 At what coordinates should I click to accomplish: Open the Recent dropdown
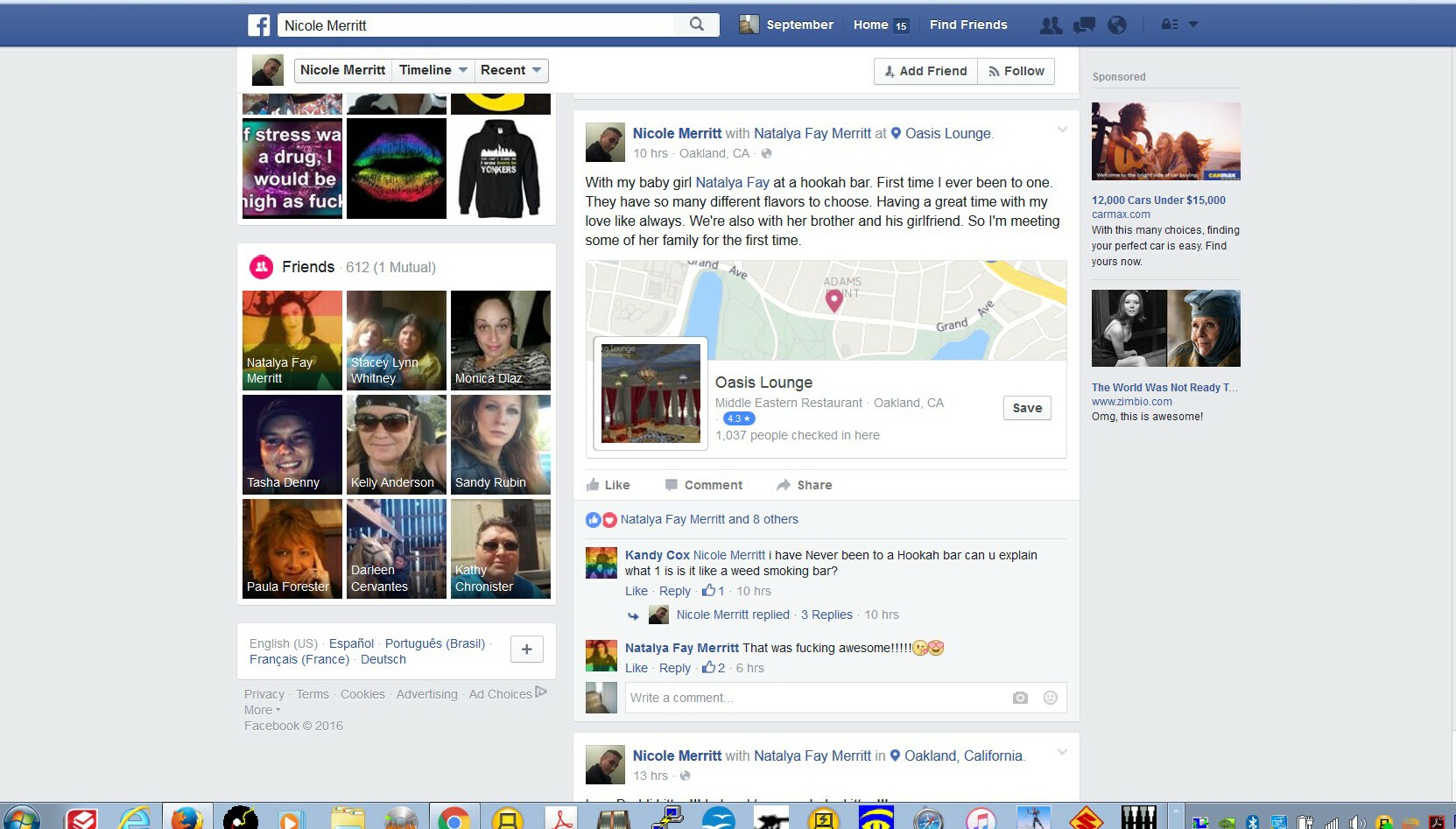[511, 70]
